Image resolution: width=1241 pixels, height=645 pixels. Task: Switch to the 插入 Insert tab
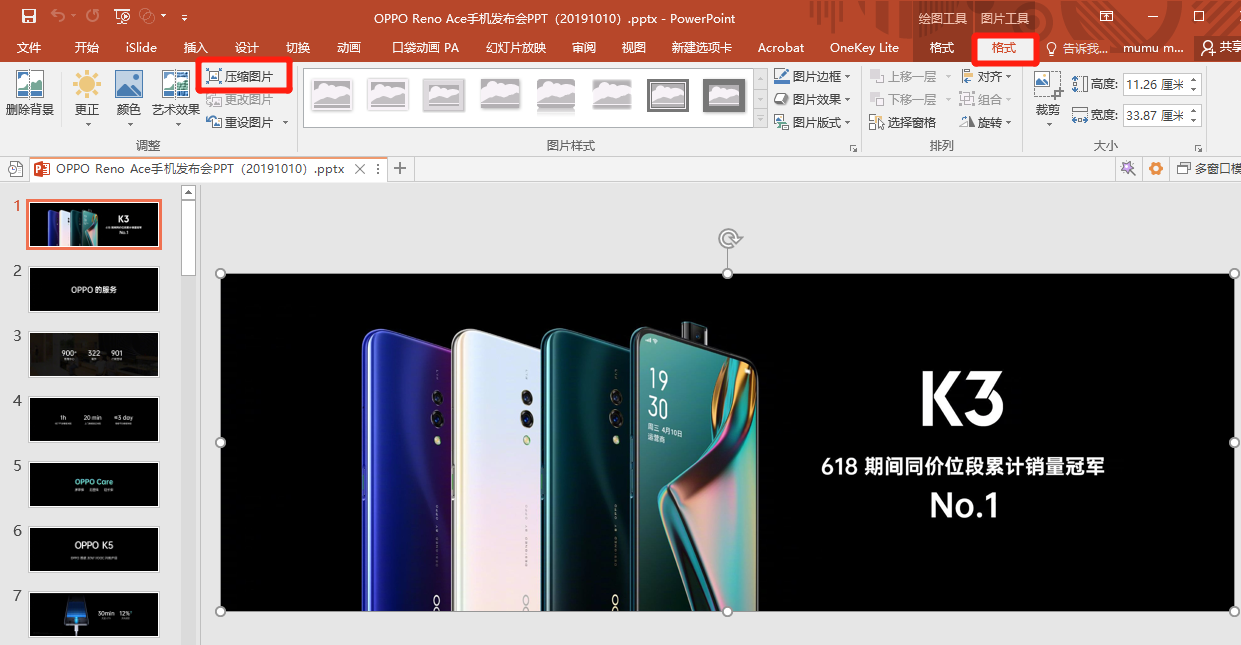click(x=196, y=47)
